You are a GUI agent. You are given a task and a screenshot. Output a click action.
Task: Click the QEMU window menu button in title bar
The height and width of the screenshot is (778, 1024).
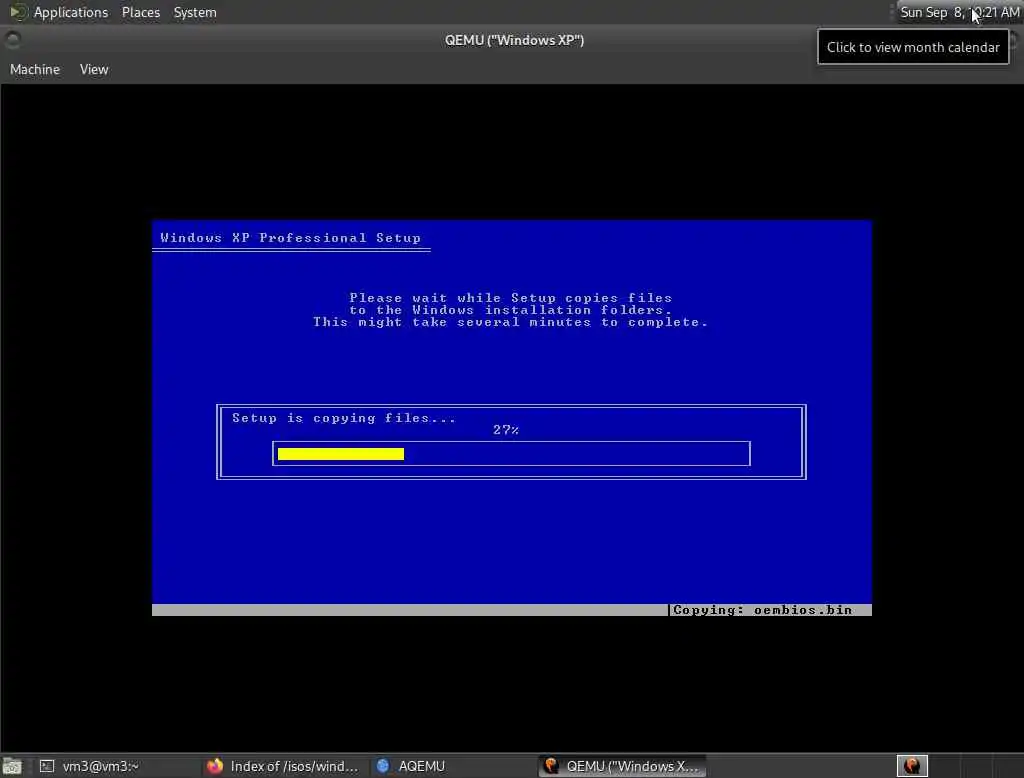pyautogui.click(x=12, y=41)
